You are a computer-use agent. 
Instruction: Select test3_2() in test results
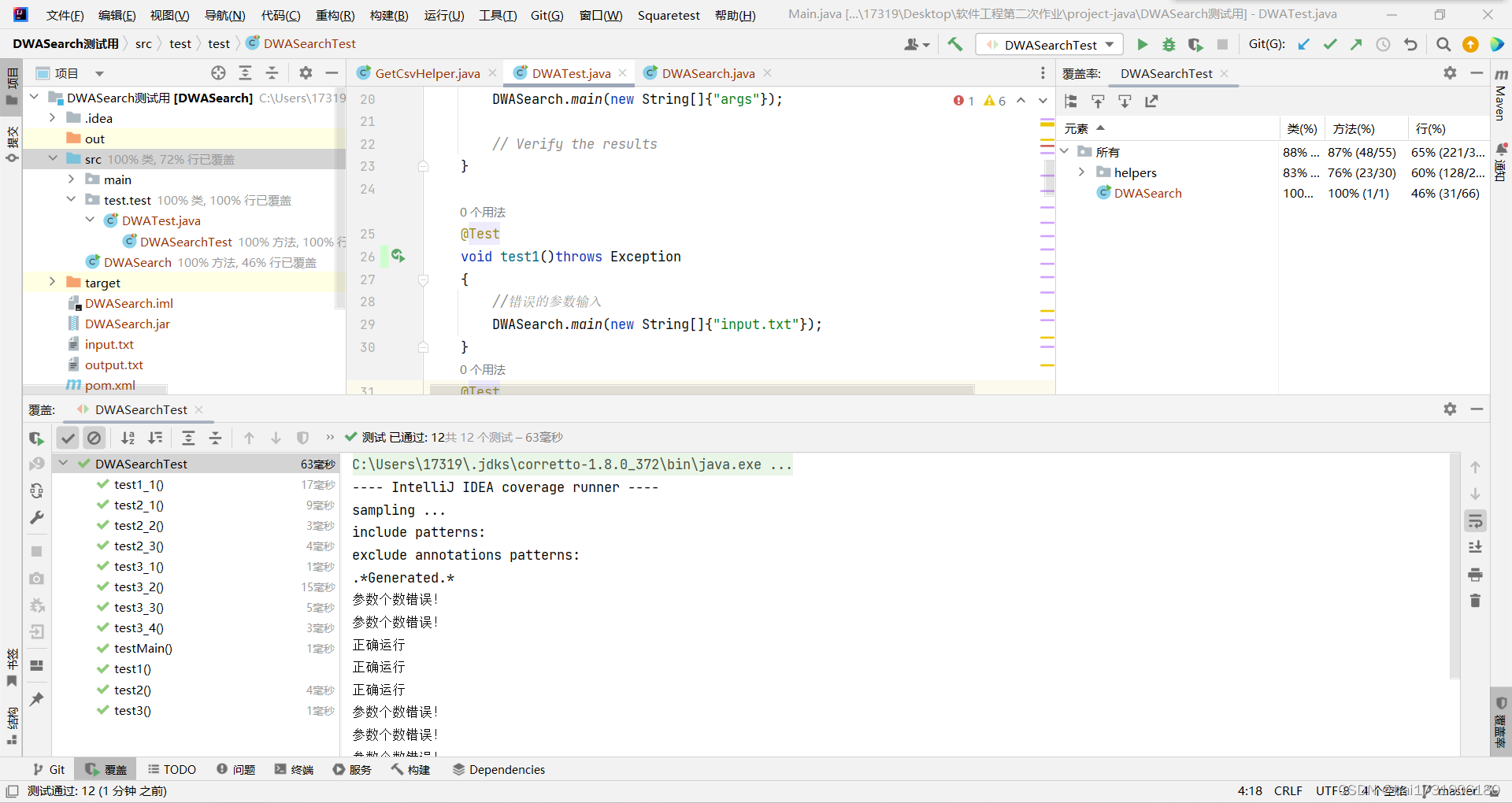139,587
